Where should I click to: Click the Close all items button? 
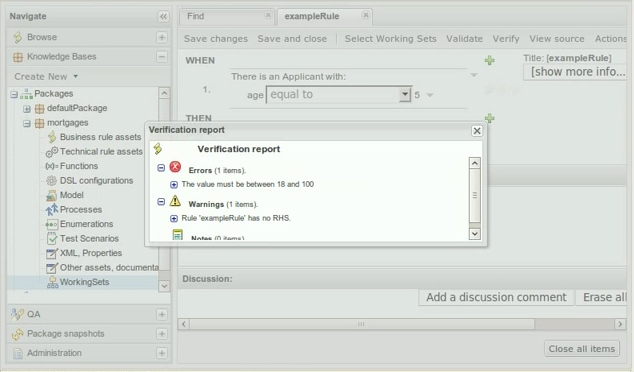tap(581, 349)
